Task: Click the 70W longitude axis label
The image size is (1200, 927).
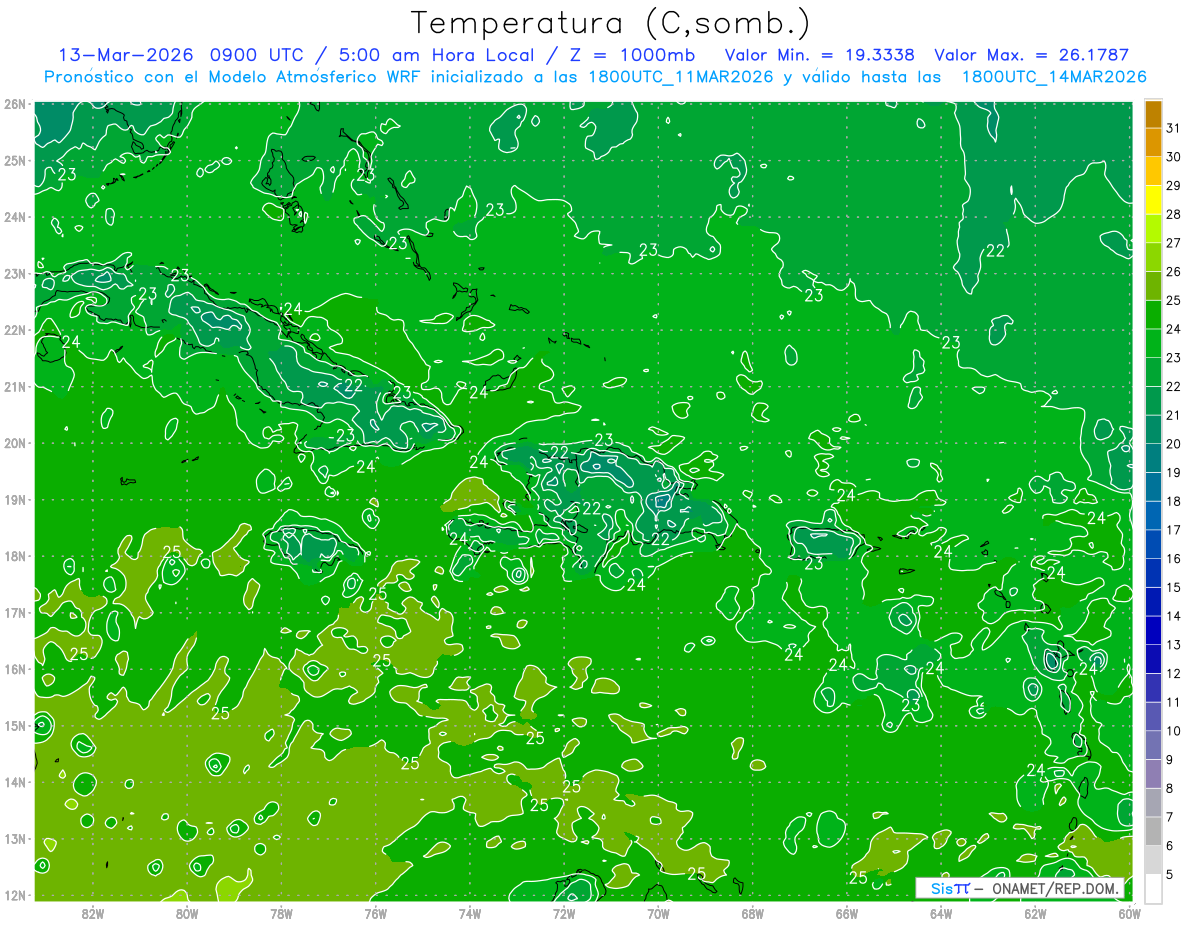Action: tap(658, 912)
